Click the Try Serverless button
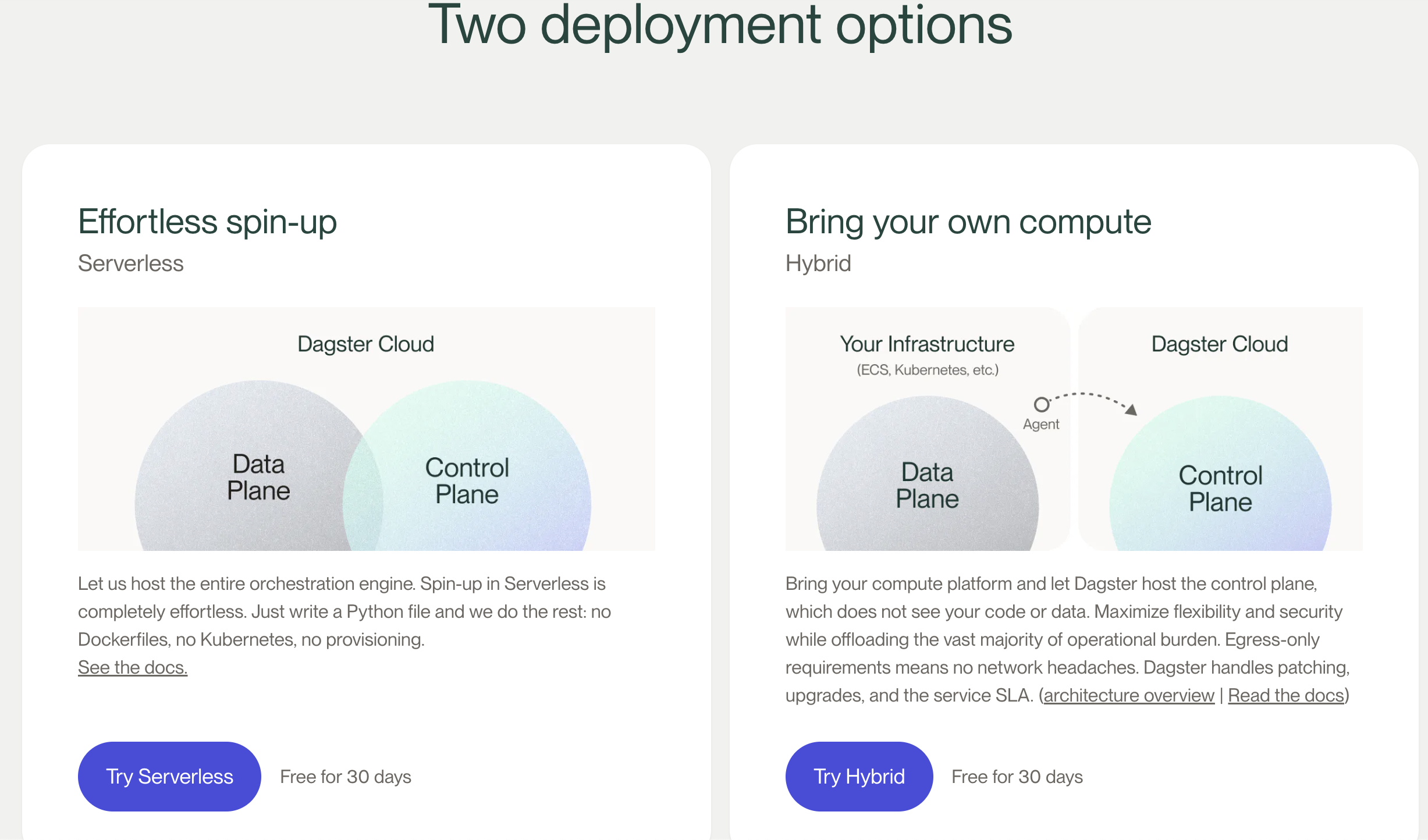 tap(169, 776)
